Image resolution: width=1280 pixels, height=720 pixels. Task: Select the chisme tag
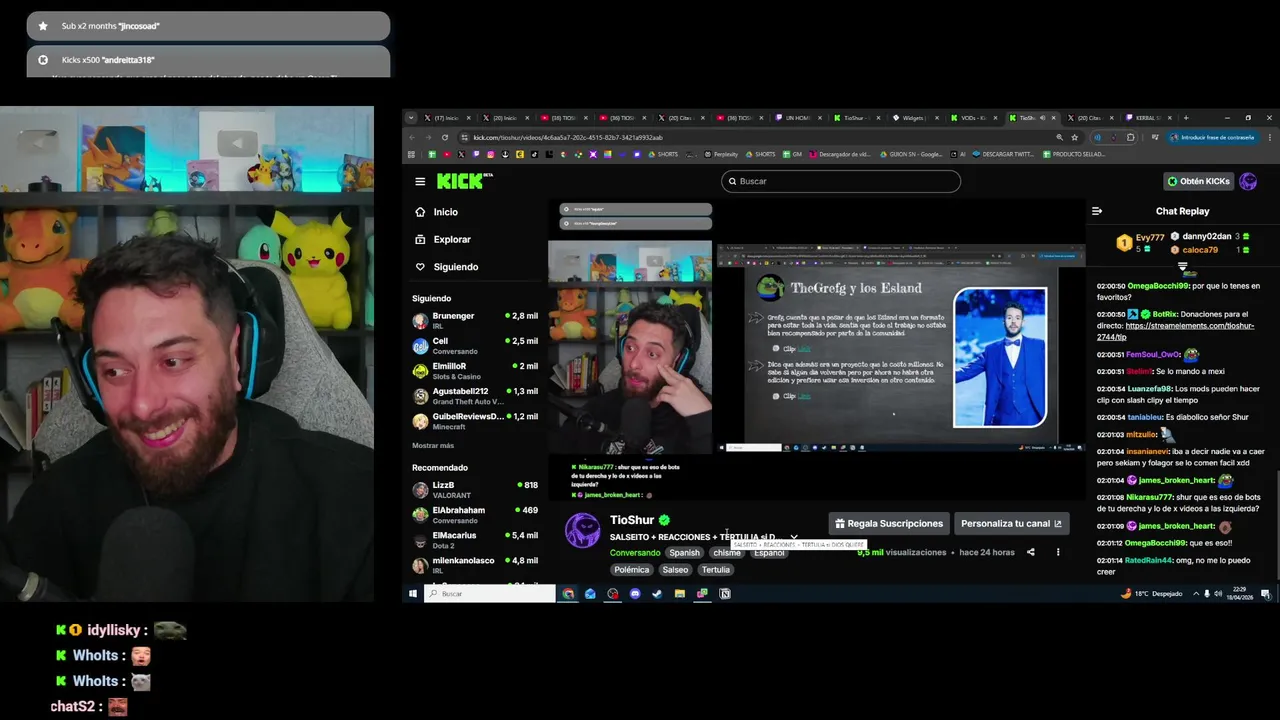[727, 552]
